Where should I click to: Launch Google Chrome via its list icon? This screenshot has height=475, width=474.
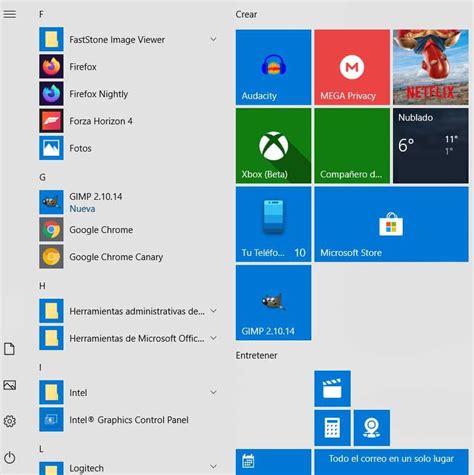click(x=51, y=229)
